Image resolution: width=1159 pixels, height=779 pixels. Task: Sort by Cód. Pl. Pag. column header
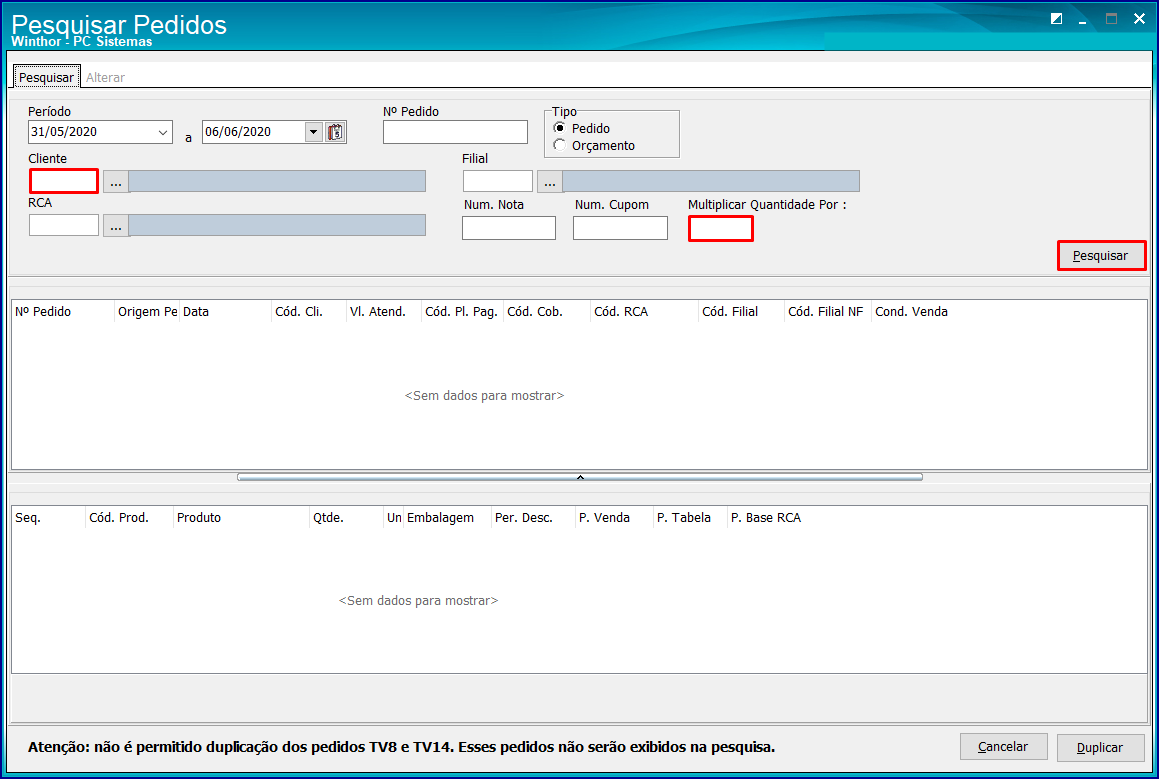coord(463,312)
